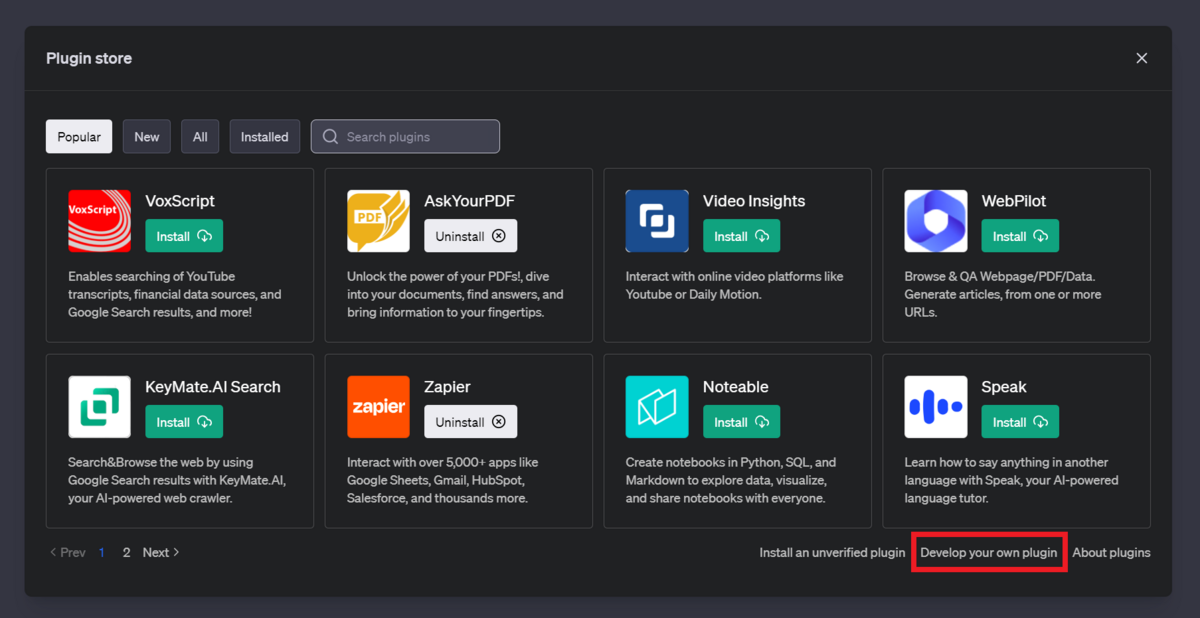Image resolution: width=1200 pixels, height=618 pixels.
Task: Click the Video Insights title text
Action: tap(754, 201)
